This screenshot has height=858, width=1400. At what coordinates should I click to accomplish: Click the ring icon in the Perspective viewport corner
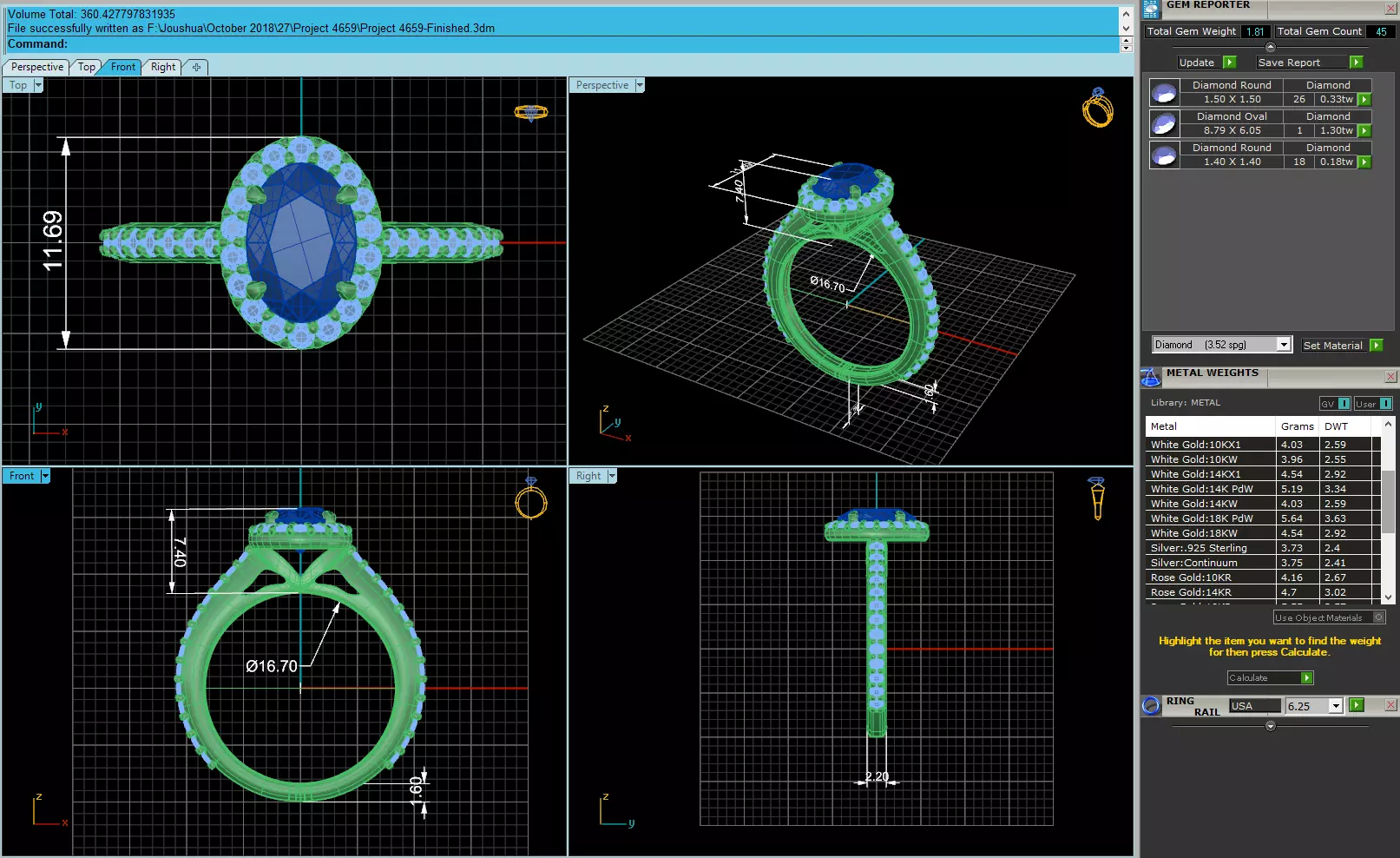pos(1097,108)
